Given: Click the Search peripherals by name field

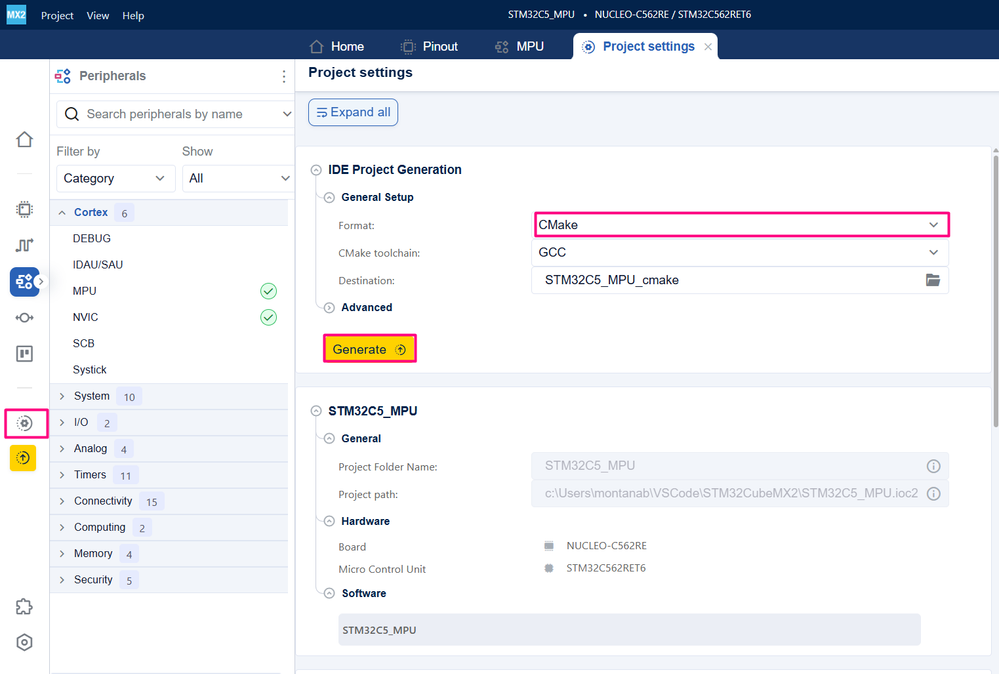Looking at the screenshot, I should [175, 114].
